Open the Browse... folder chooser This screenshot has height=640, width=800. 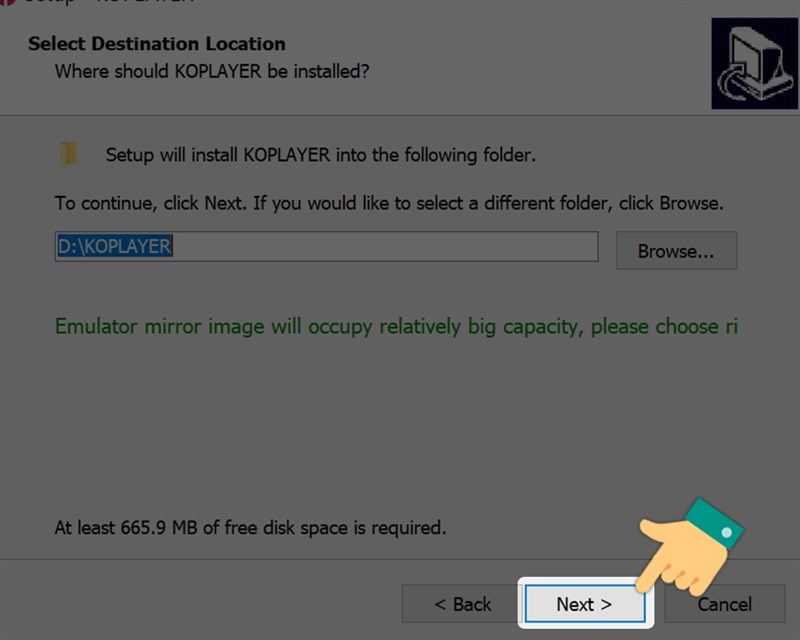tap(676, 251)
